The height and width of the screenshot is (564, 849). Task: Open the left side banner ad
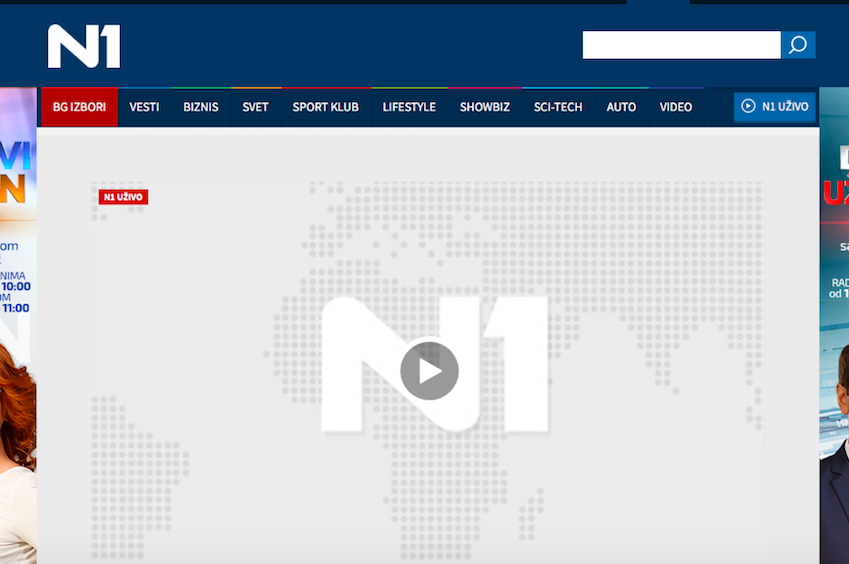coord(18,325)
